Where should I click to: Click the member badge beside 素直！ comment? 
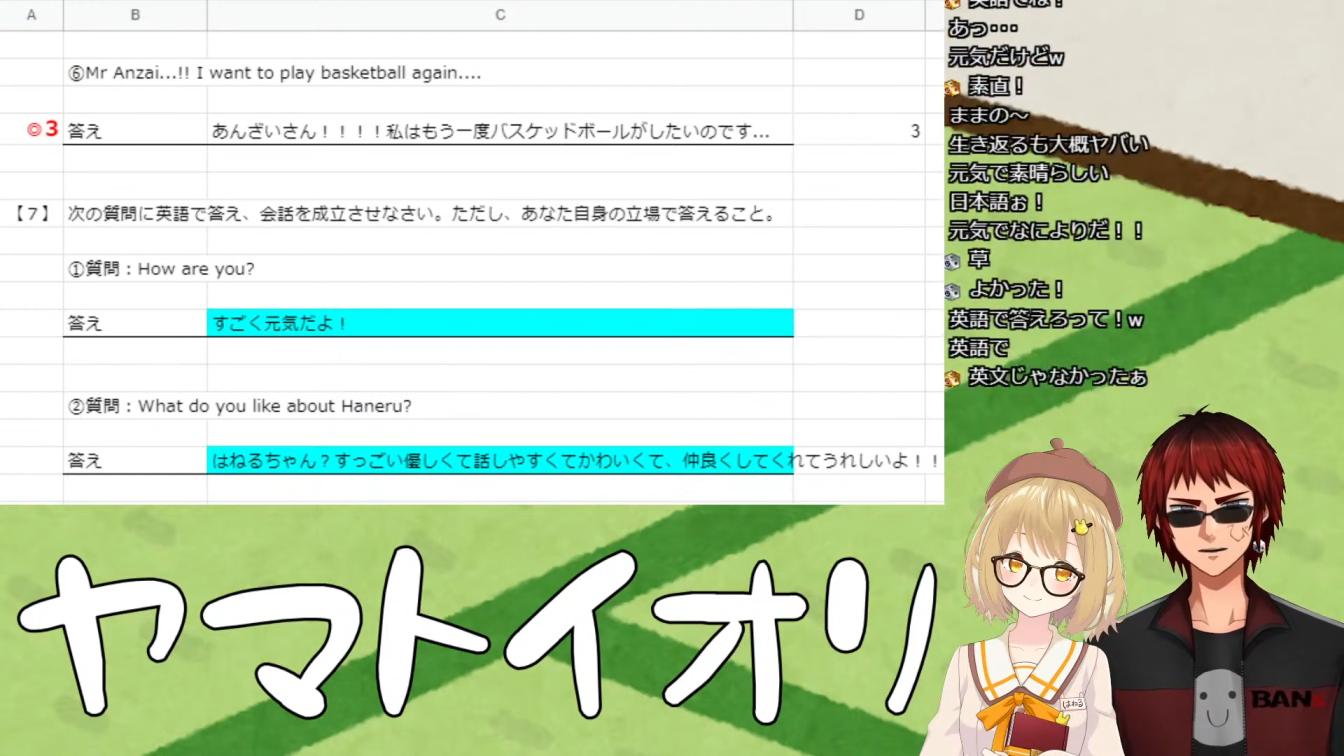953,87
